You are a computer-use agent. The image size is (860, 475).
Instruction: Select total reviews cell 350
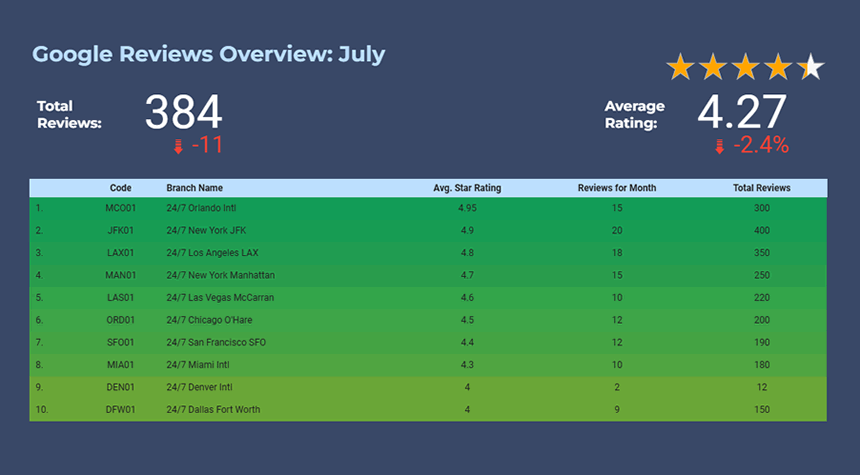762,253
